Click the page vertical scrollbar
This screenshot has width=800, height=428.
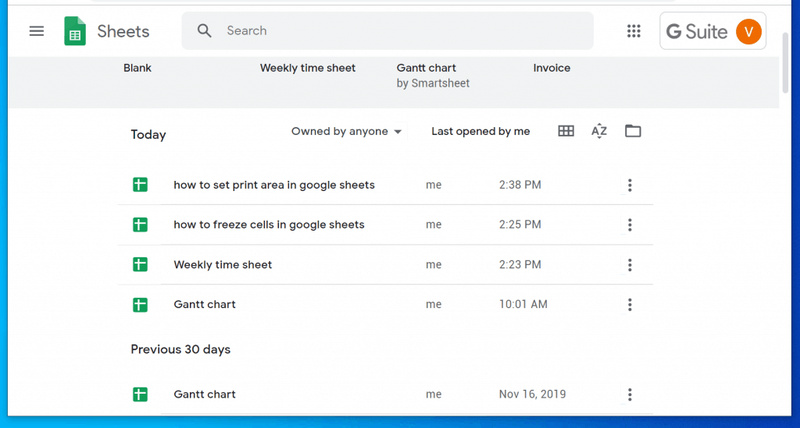coord(786,63)
